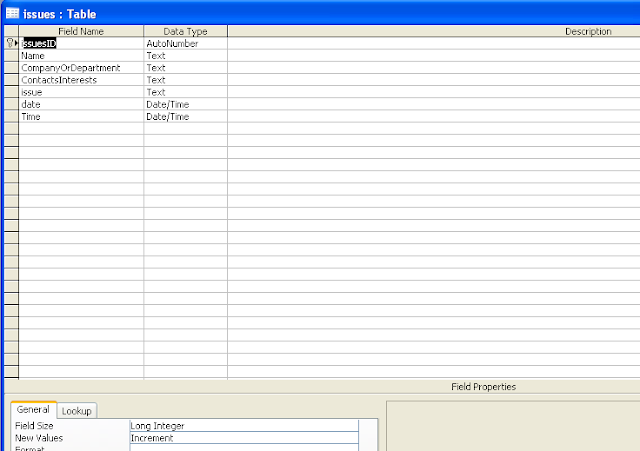Click the Data Type column header
Viewport: 640px width, 451px height.
point(186,31)
